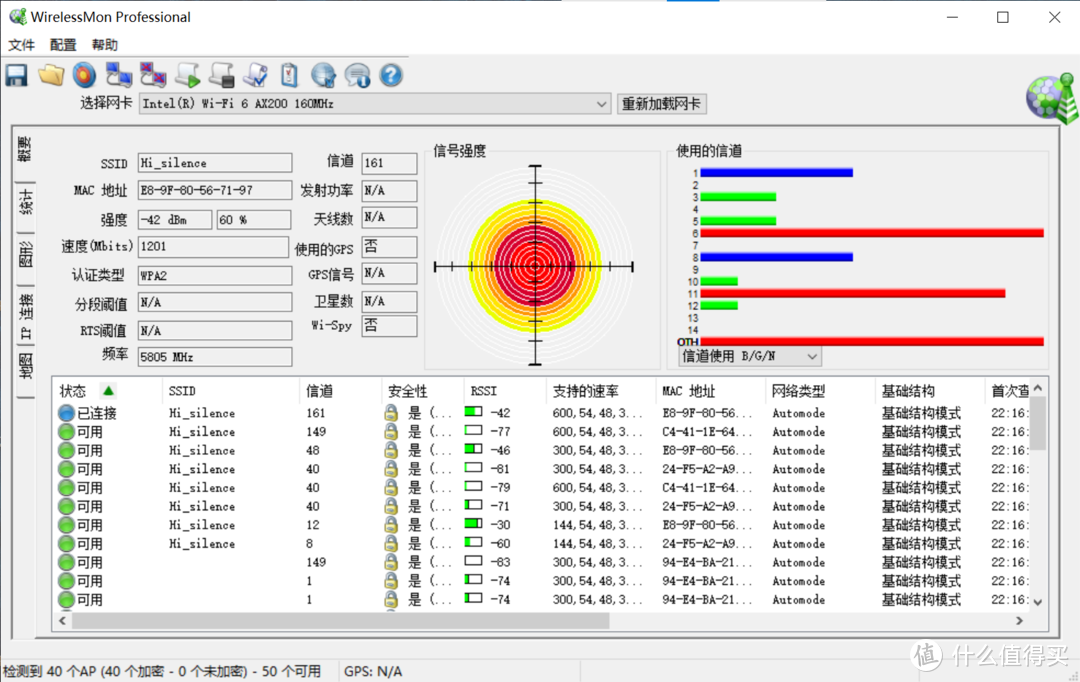Sort the list by the SSID column header
This screenshot has height=682, width=1080.
click(x=231, y=391)
